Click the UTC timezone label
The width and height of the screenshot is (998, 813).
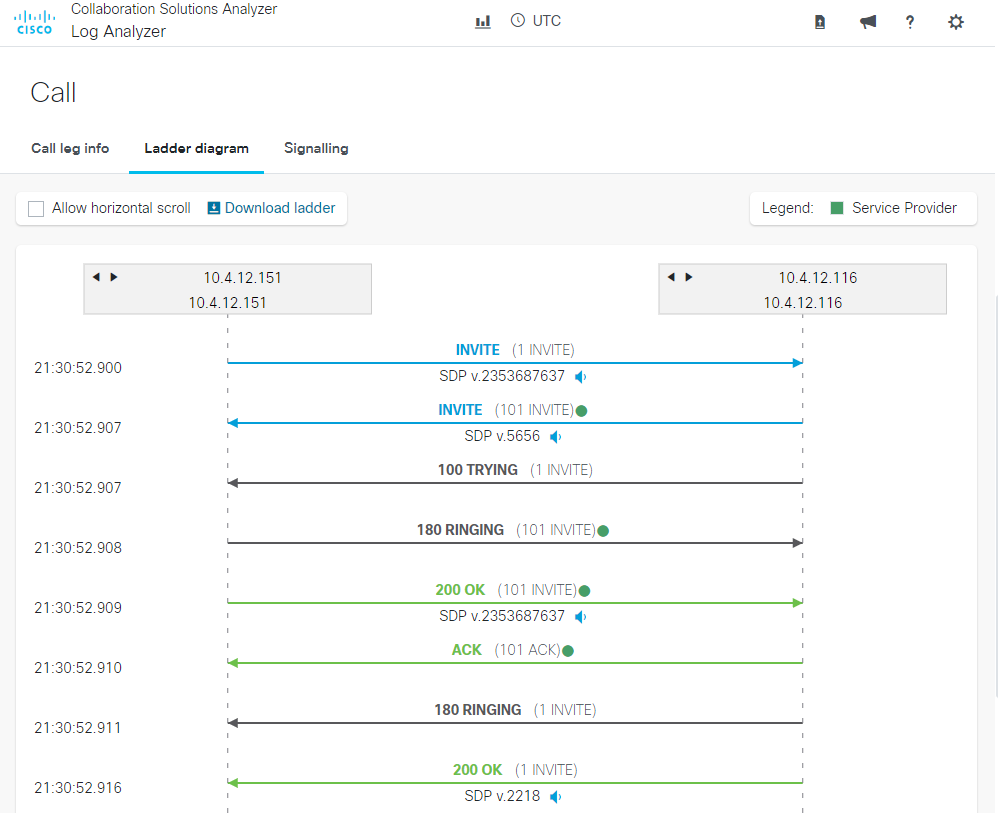(x=547, y=21)
